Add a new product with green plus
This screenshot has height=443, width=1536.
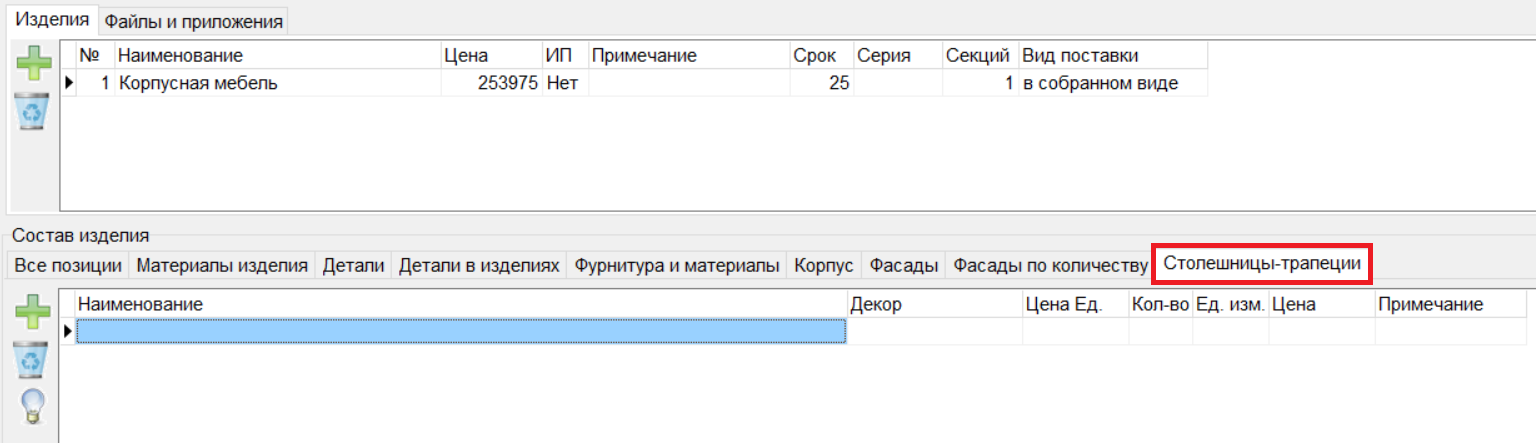[x=31, y=64]
